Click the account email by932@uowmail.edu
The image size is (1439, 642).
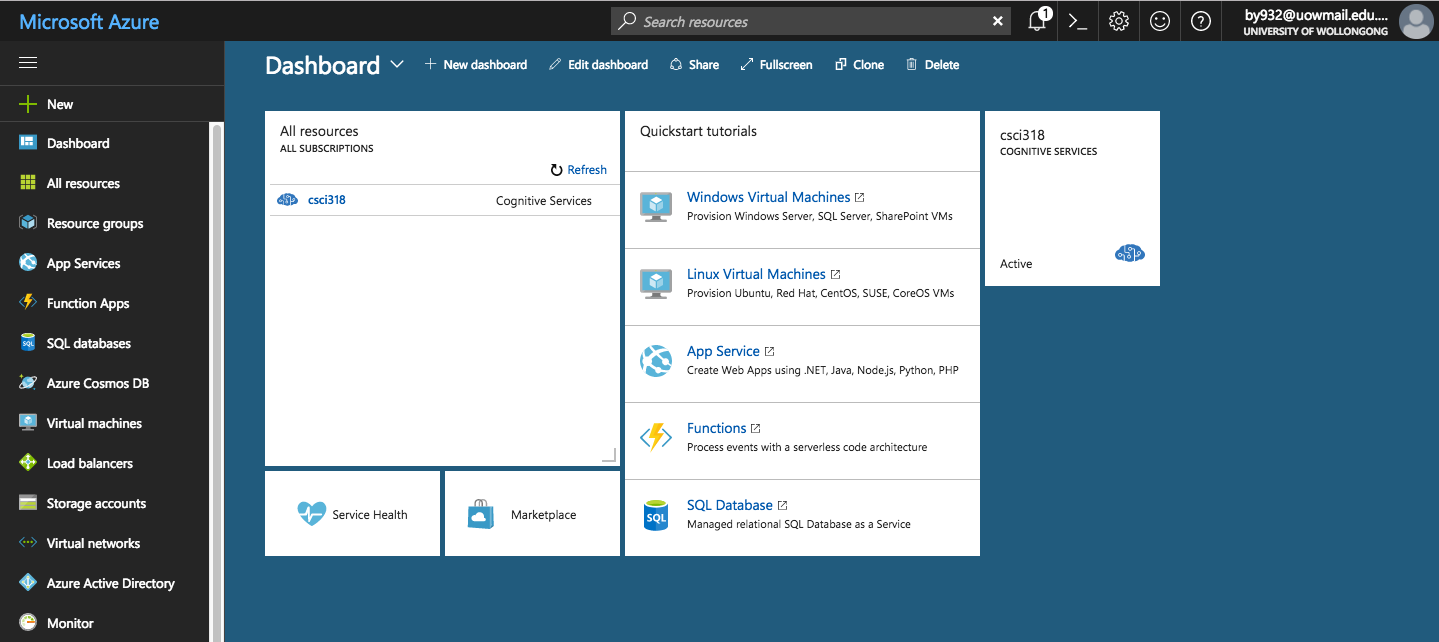pyautogui.click(x=1317, y=15)
